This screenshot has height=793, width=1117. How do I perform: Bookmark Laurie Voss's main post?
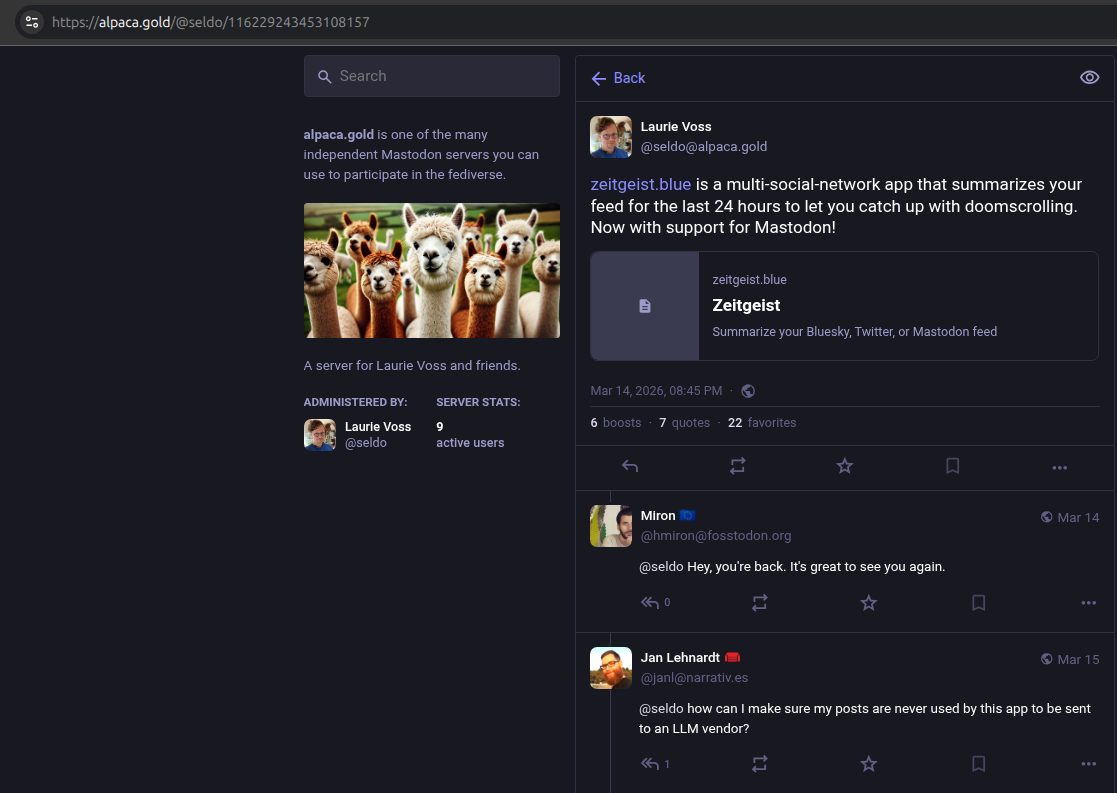click(x=953, y=466)
